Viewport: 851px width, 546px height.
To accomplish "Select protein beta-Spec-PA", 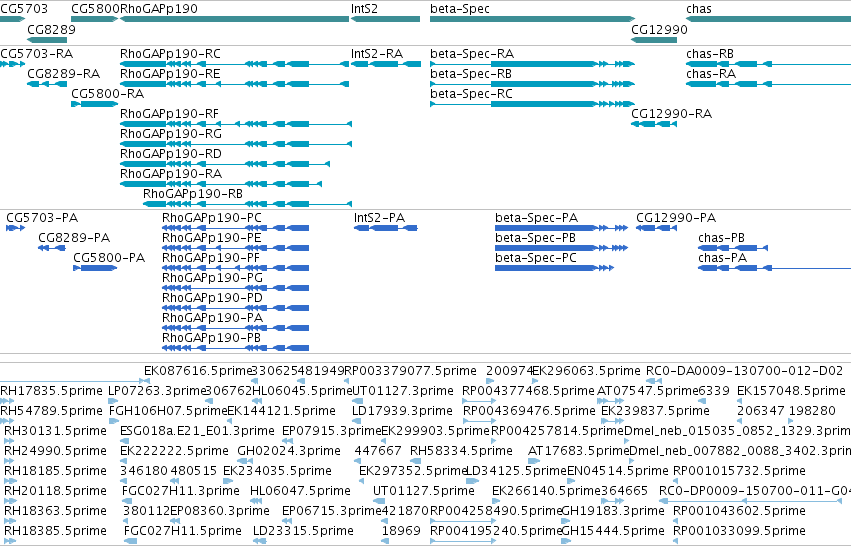I will [x=536, y=218].
